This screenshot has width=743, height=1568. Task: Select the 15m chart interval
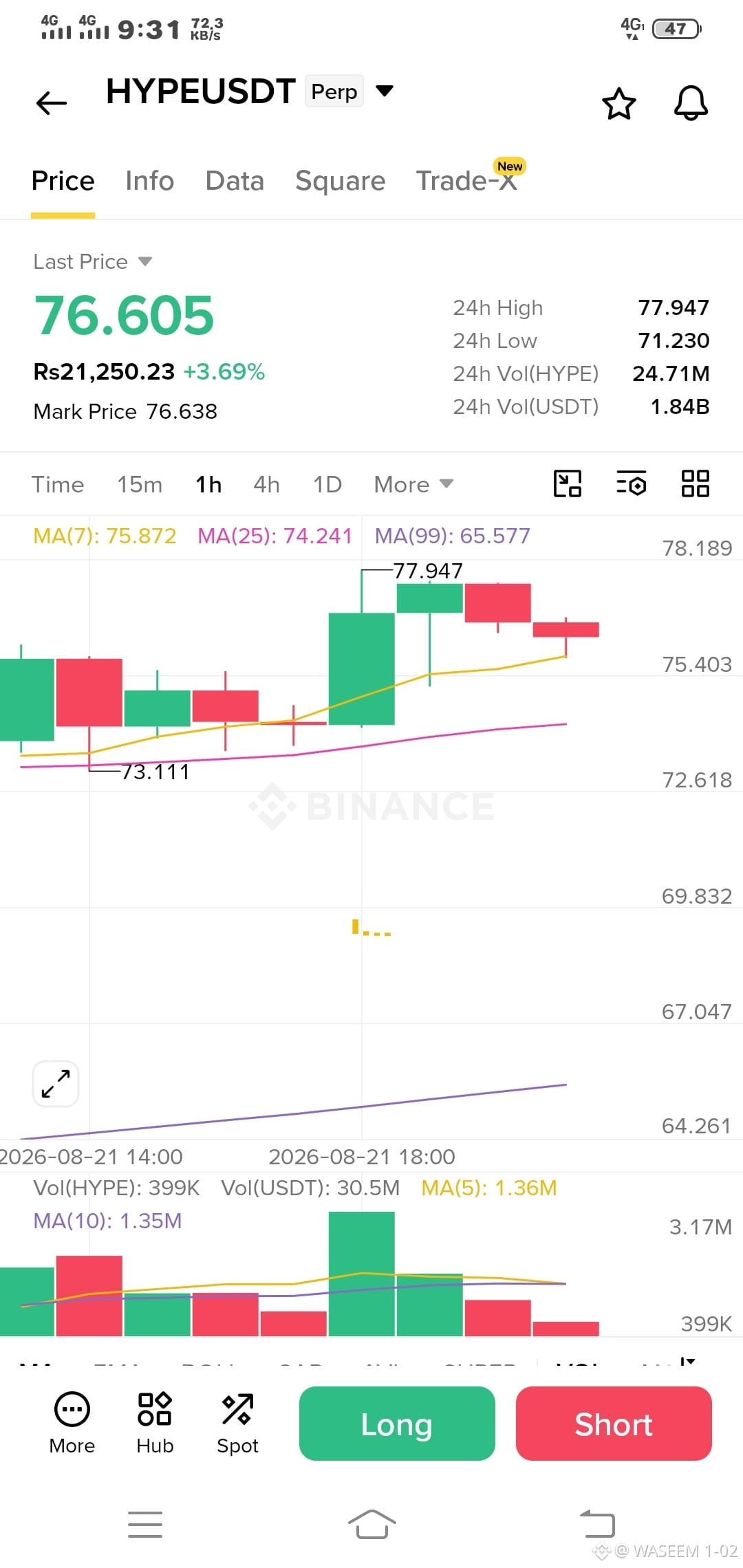tap(140, 484)
